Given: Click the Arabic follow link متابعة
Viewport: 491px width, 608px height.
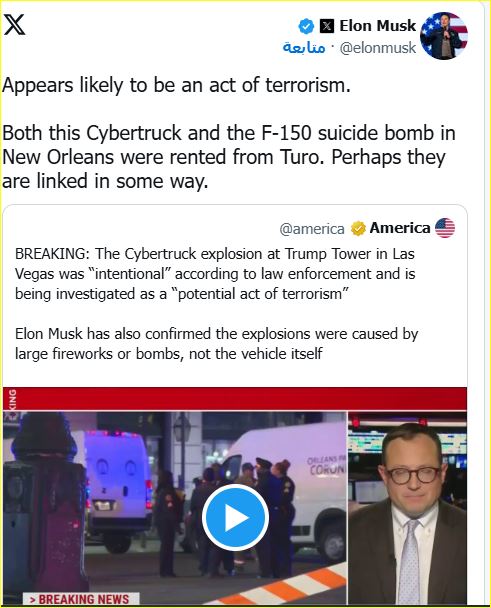Looking at the screenshot, I should coord(304,47).
